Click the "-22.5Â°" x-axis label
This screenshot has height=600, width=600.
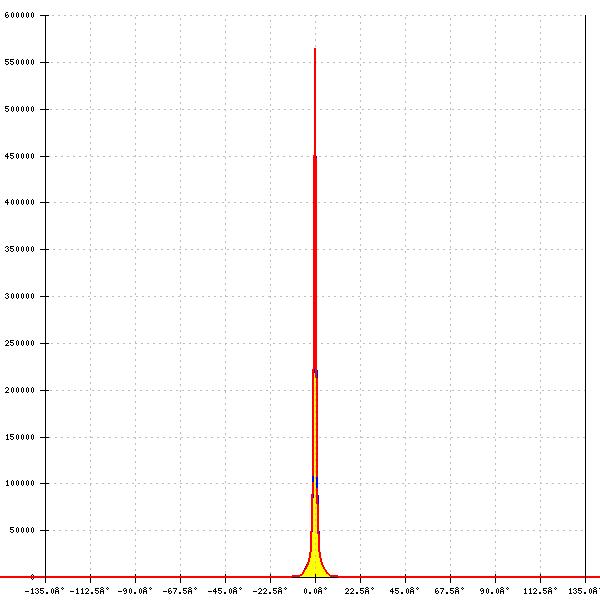[270, 591]
